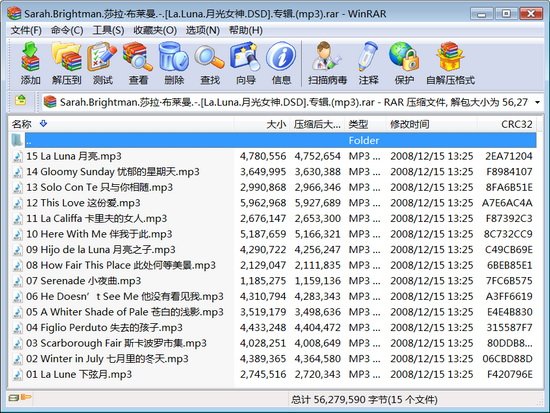Open the 文件(F) menu

(x=26, y=31)
